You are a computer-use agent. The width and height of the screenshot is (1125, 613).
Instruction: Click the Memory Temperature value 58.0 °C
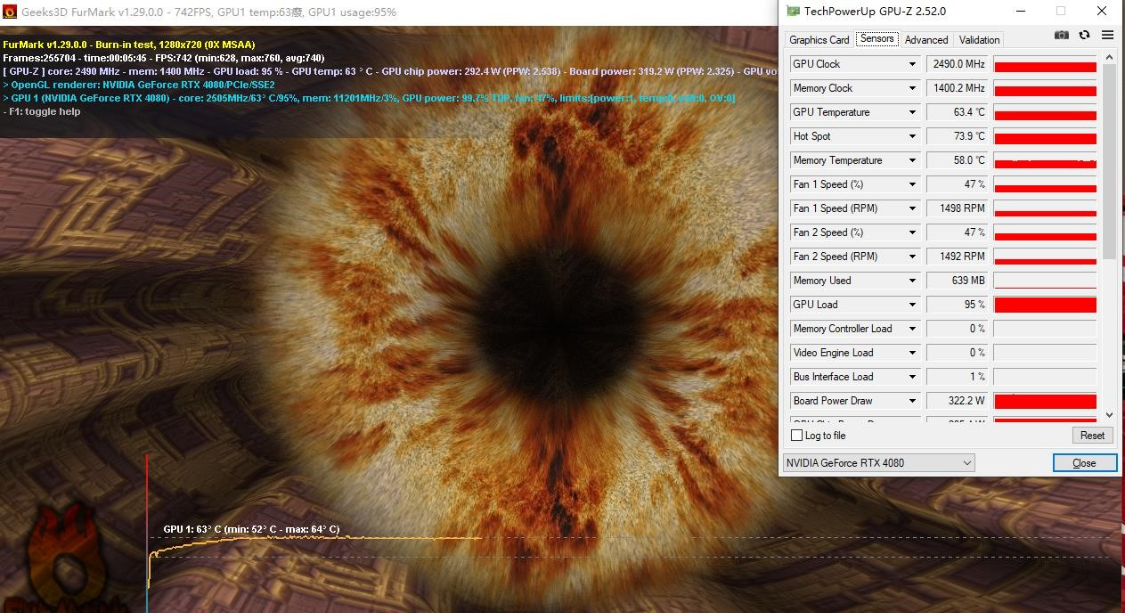[957, 160]
